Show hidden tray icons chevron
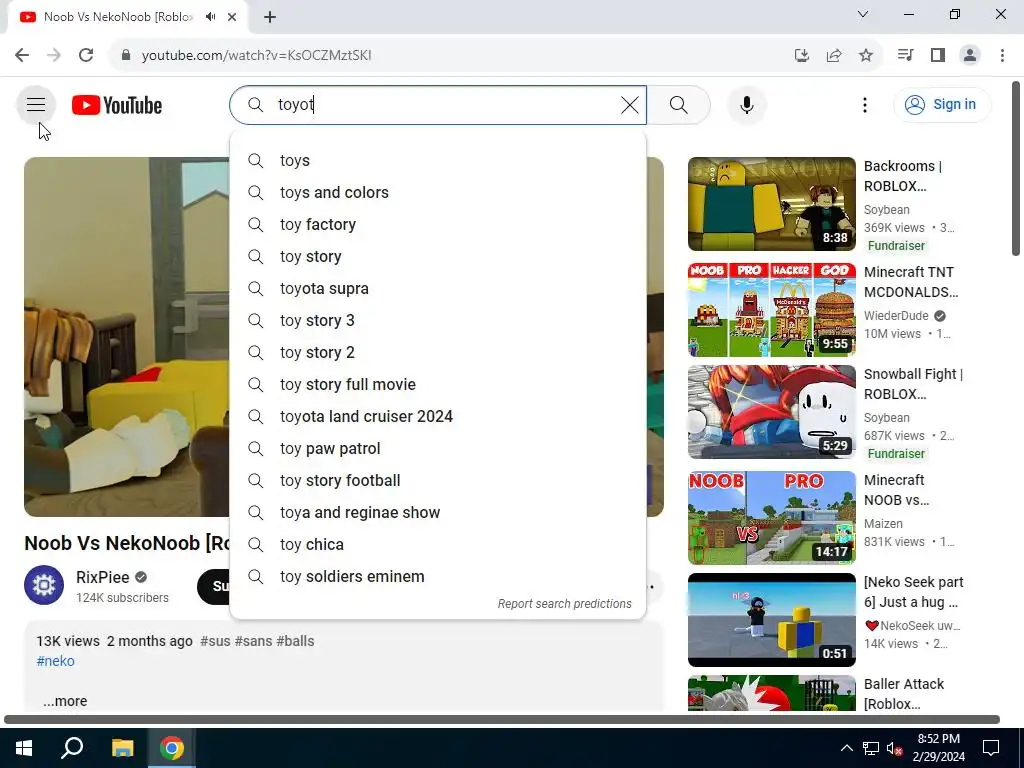The image size is (1024, 768). tap(846, 748)
